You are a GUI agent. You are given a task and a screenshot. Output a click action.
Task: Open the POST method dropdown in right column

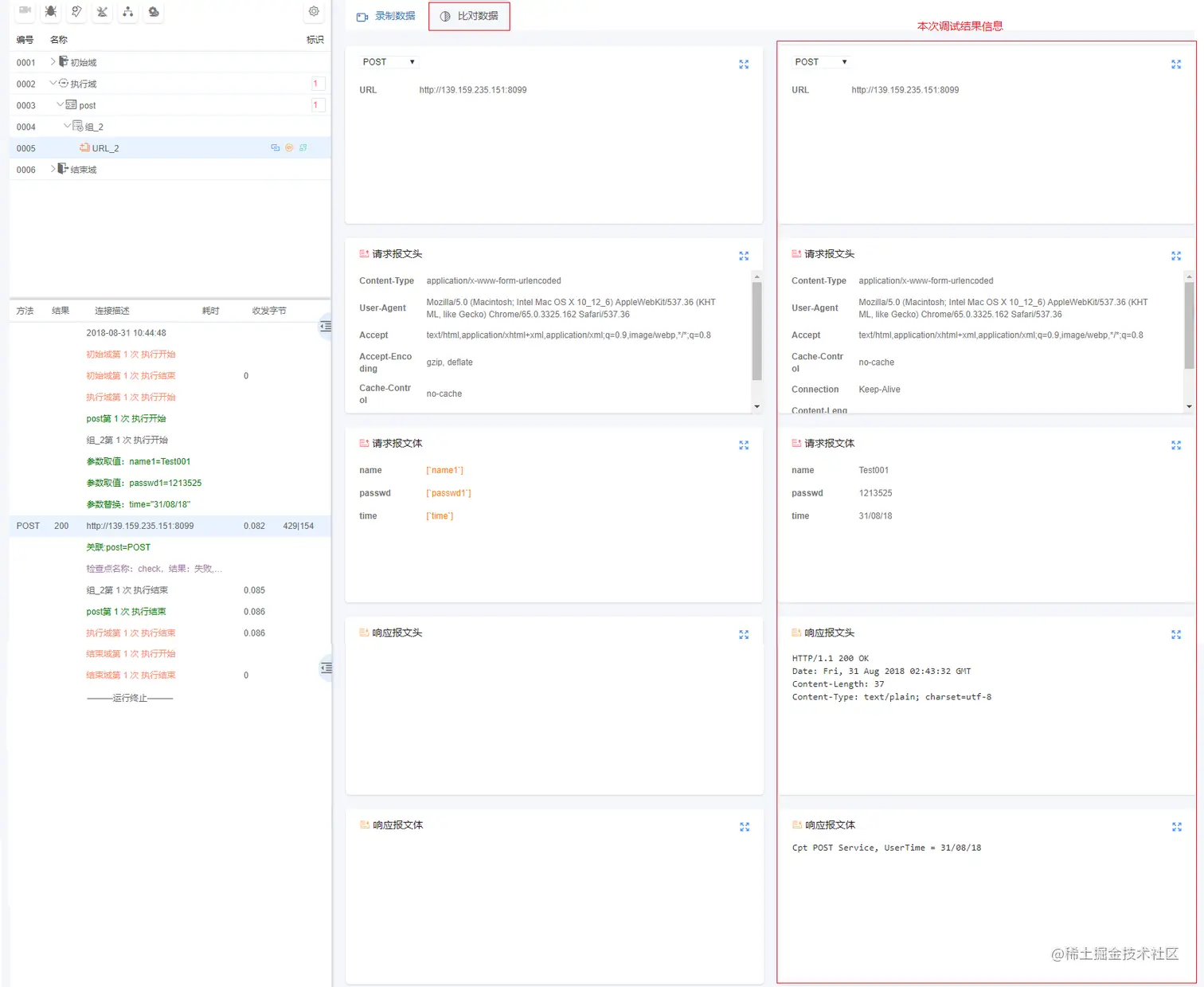[x=821, y=62]
